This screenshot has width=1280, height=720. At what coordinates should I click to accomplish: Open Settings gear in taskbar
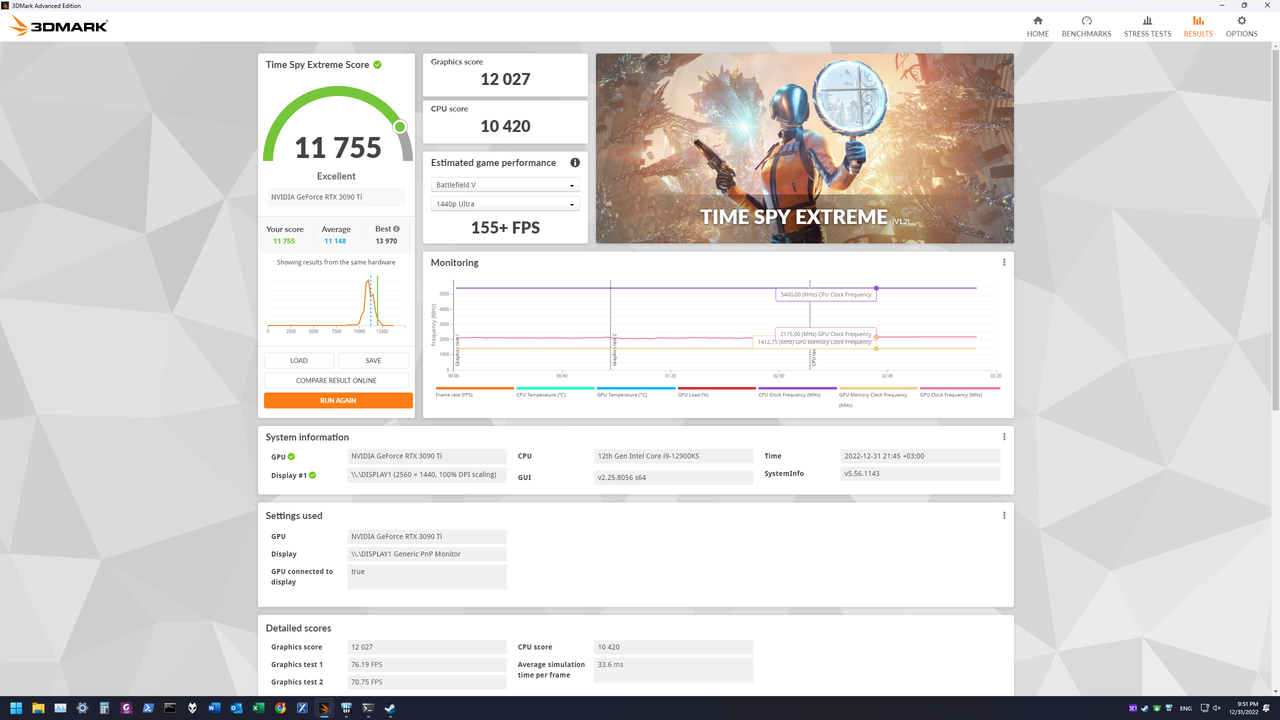pos(82,708)
